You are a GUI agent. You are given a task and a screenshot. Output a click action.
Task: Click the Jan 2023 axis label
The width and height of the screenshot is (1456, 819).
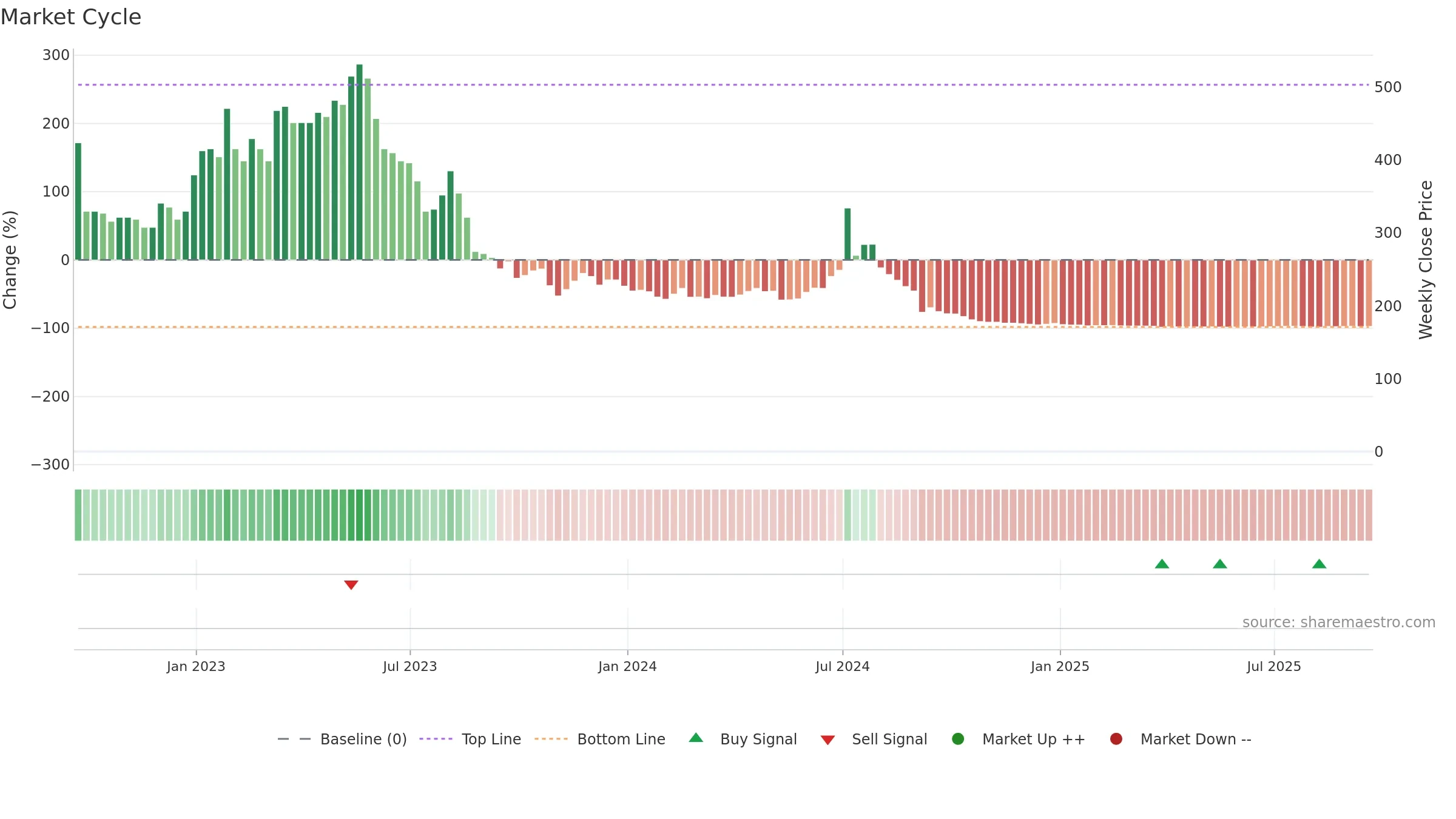[x=196, y=666]
